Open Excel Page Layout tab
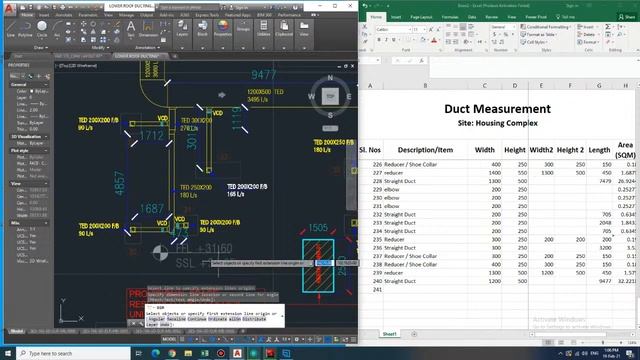Screen dimensions: 640x360 [421, 17]
